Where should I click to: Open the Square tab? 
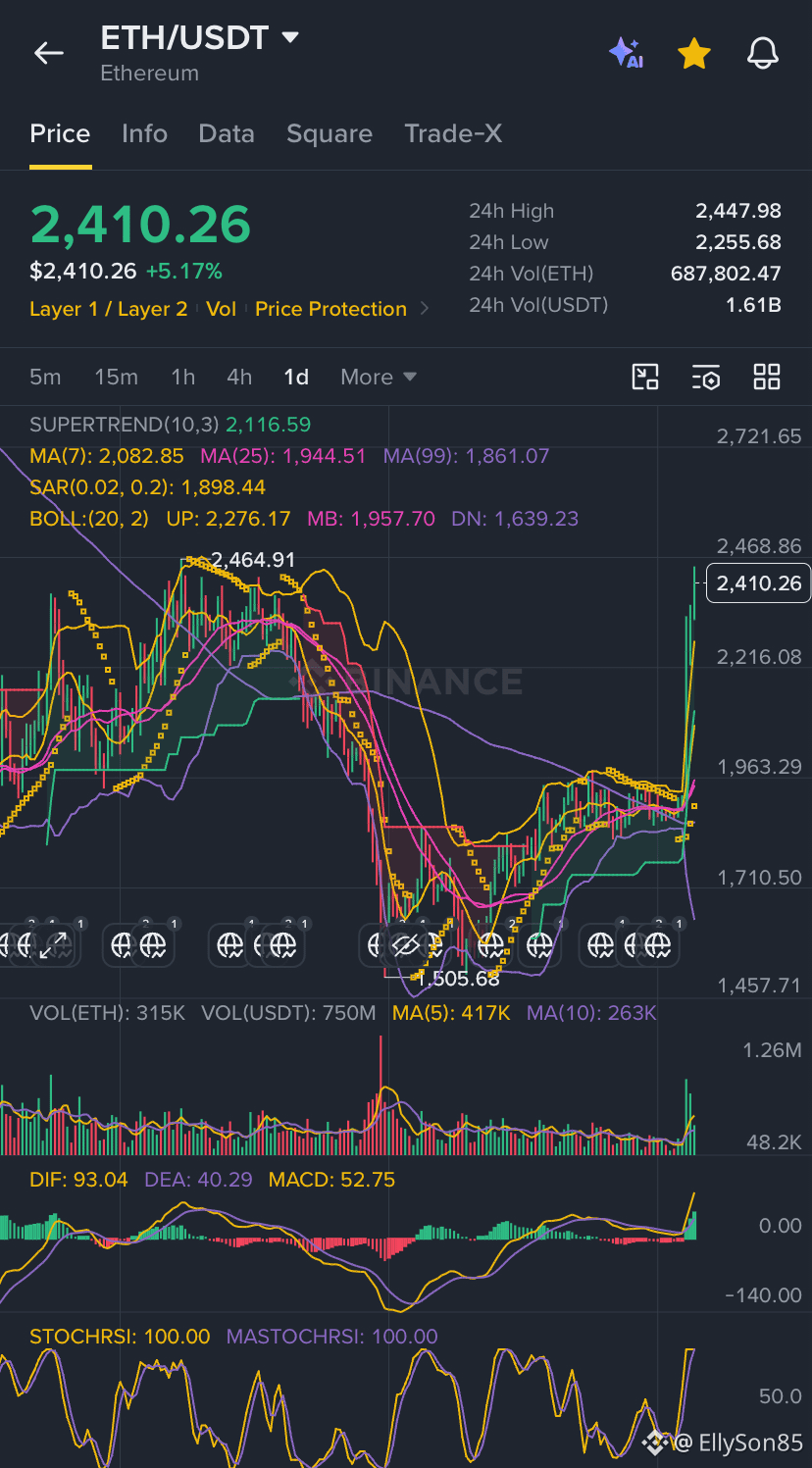(x=330, y=133)
